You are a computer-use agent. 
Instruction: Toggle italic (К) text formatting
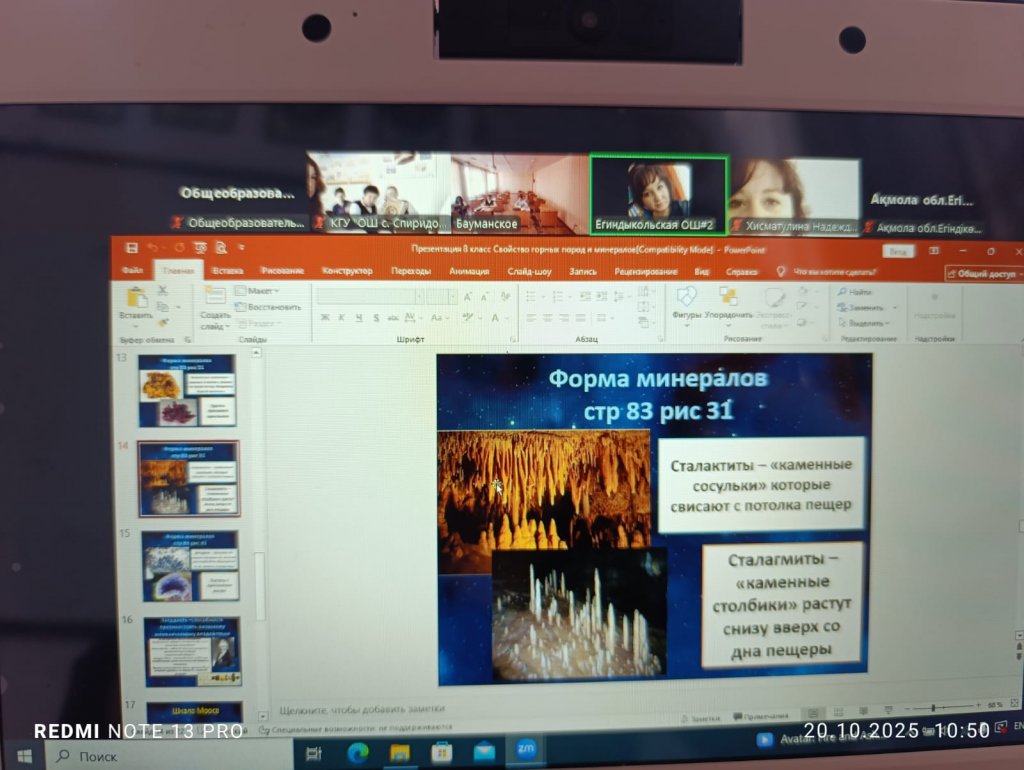point(341,317)
